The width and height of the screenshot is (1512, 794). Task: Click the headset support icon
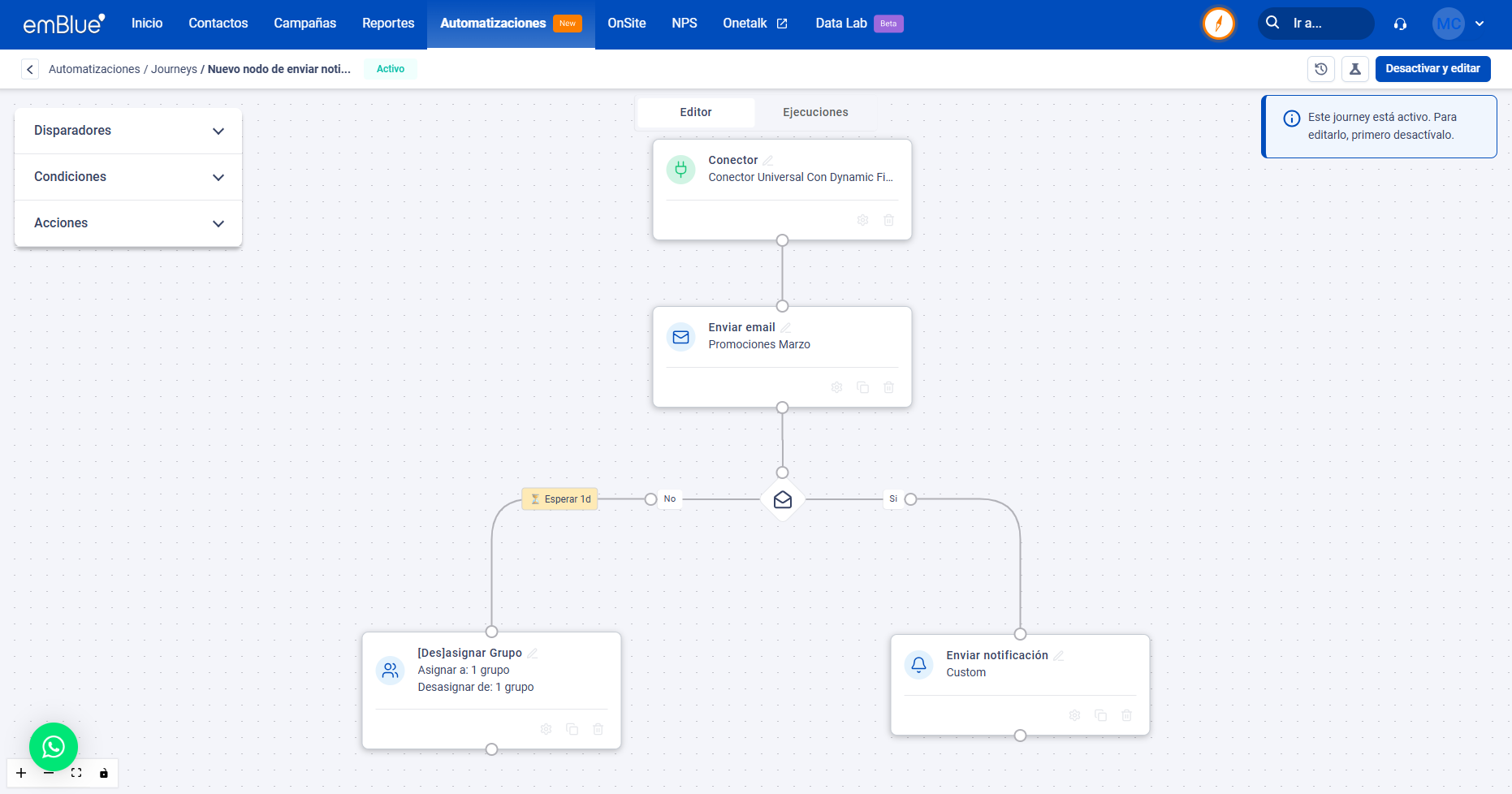(x=1400, y=24)
